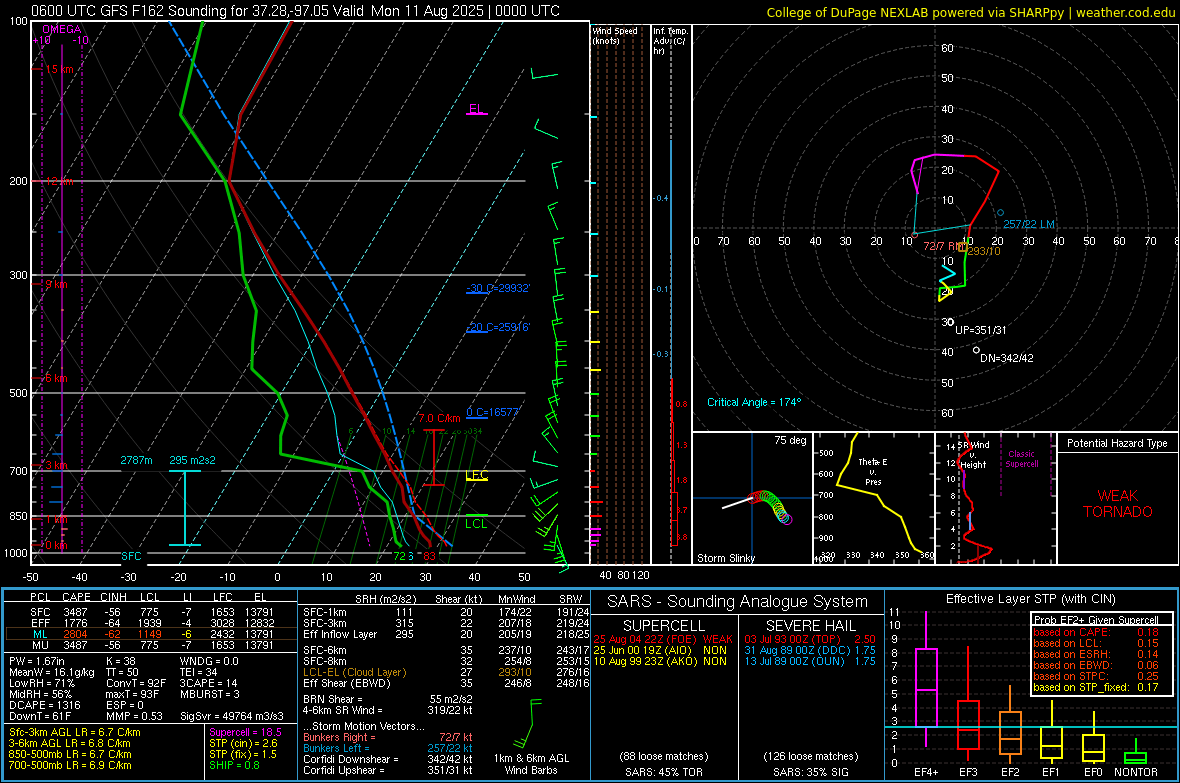This screenshot has width=1180, height=783.
Task: Click the 15 km height marker
Action: click(59, 69)
